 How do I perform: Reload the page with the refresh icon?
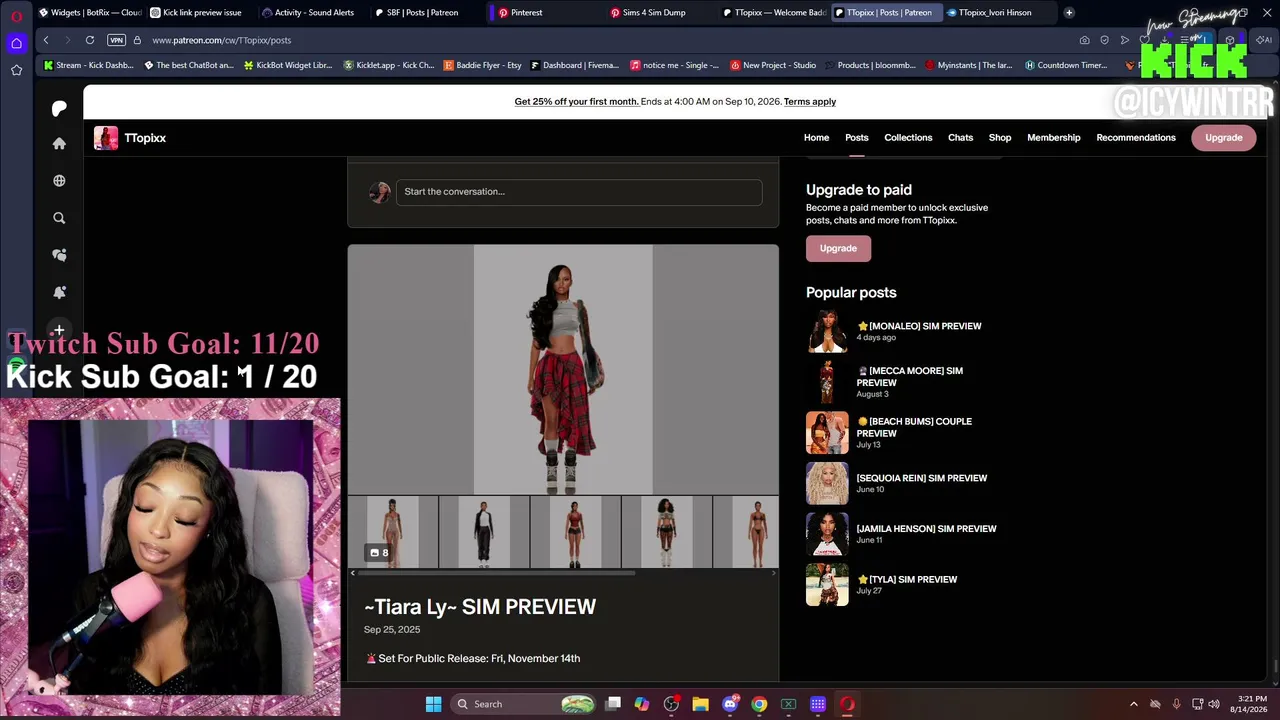tap(90, 40)
